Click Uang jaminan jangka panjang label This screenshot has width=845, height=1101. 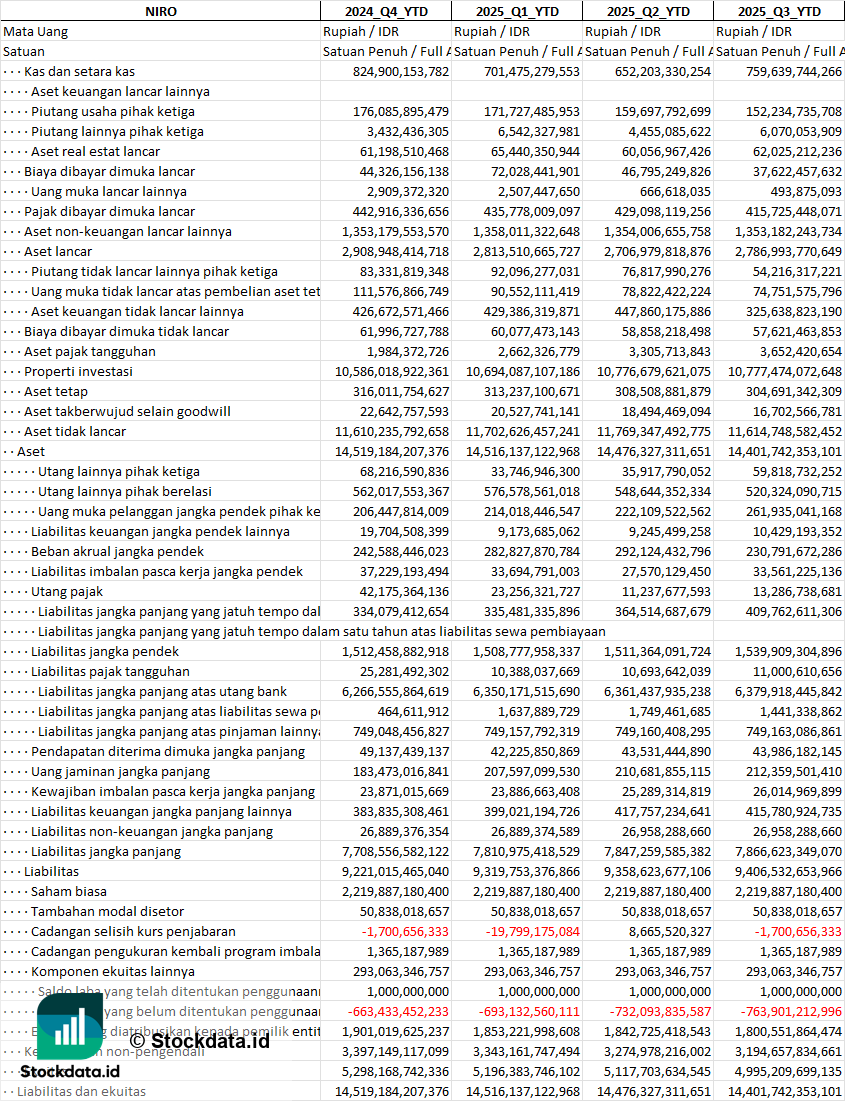click(x=120, y=772)
